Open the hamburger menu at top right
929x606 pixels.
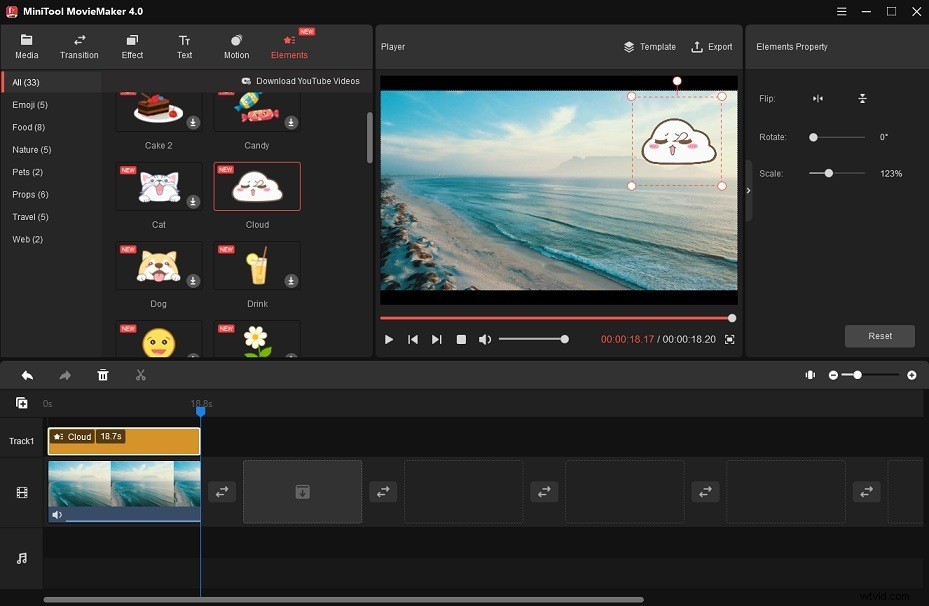pos(841,11)
